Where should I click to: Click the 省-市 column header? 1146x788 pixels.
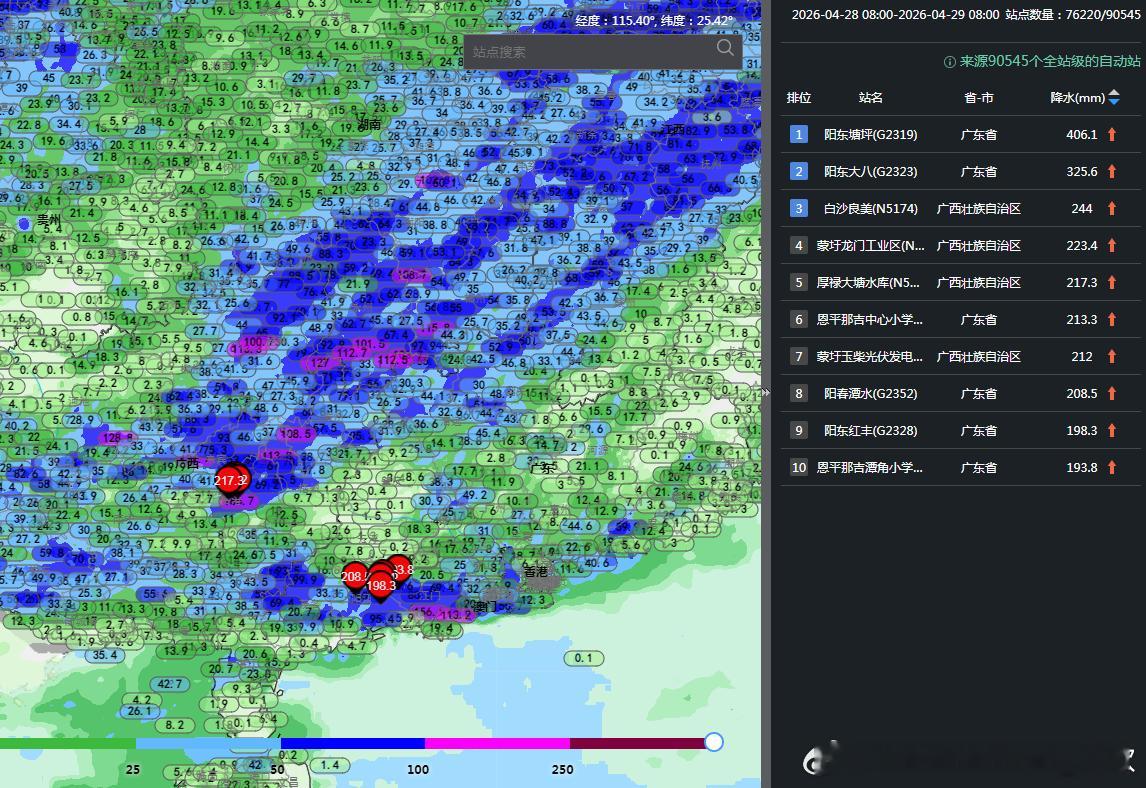tap(979, 98)
